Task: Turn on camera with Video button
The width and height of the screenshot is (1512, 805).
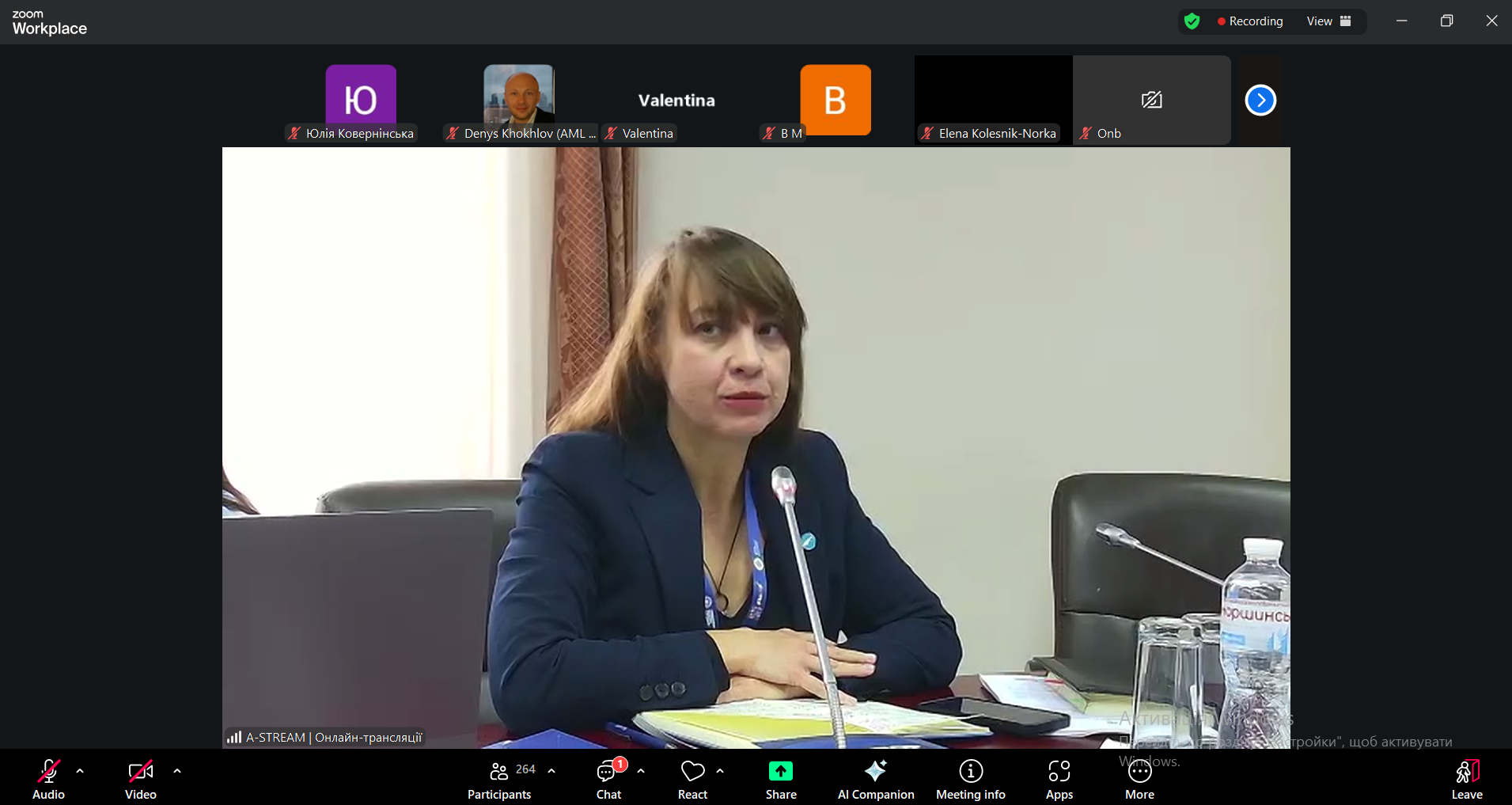Action: tap(141, 780)
